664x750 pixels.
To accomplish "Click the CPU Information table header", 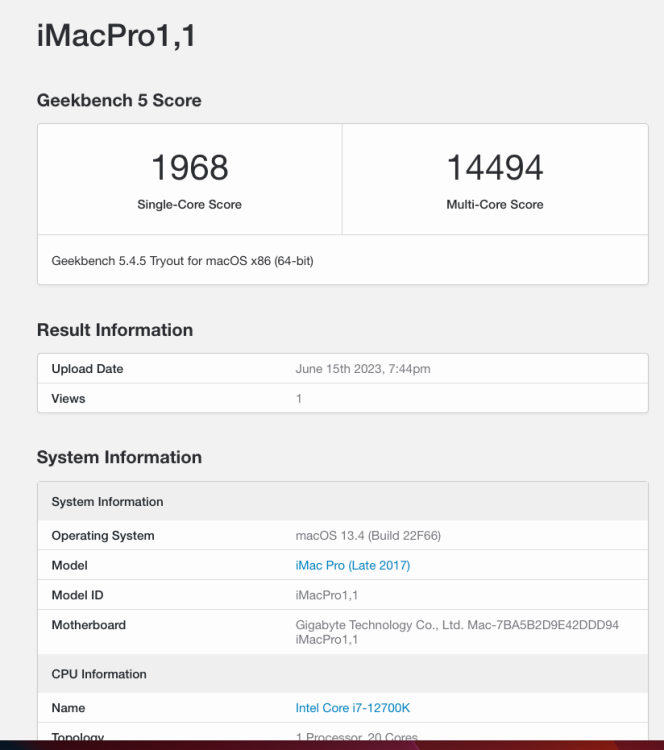I will [x=343, y=673].
